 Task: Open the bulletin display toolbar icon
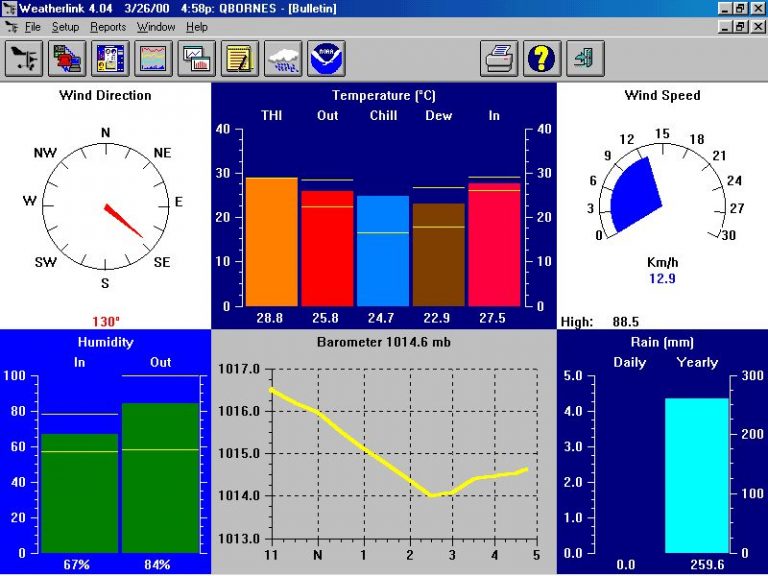pos(110,59)
